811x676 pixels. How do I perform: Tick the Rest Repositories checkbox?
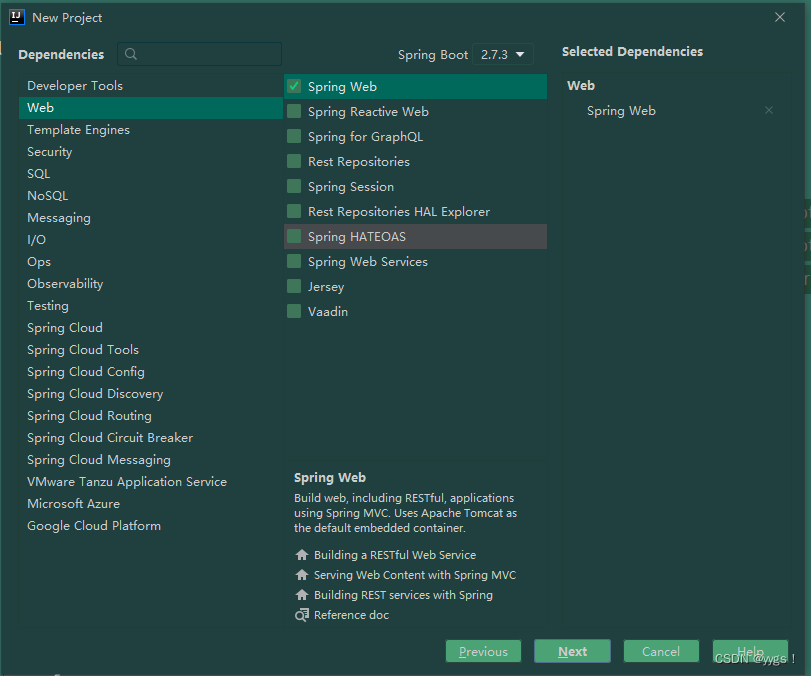point(294,161)
